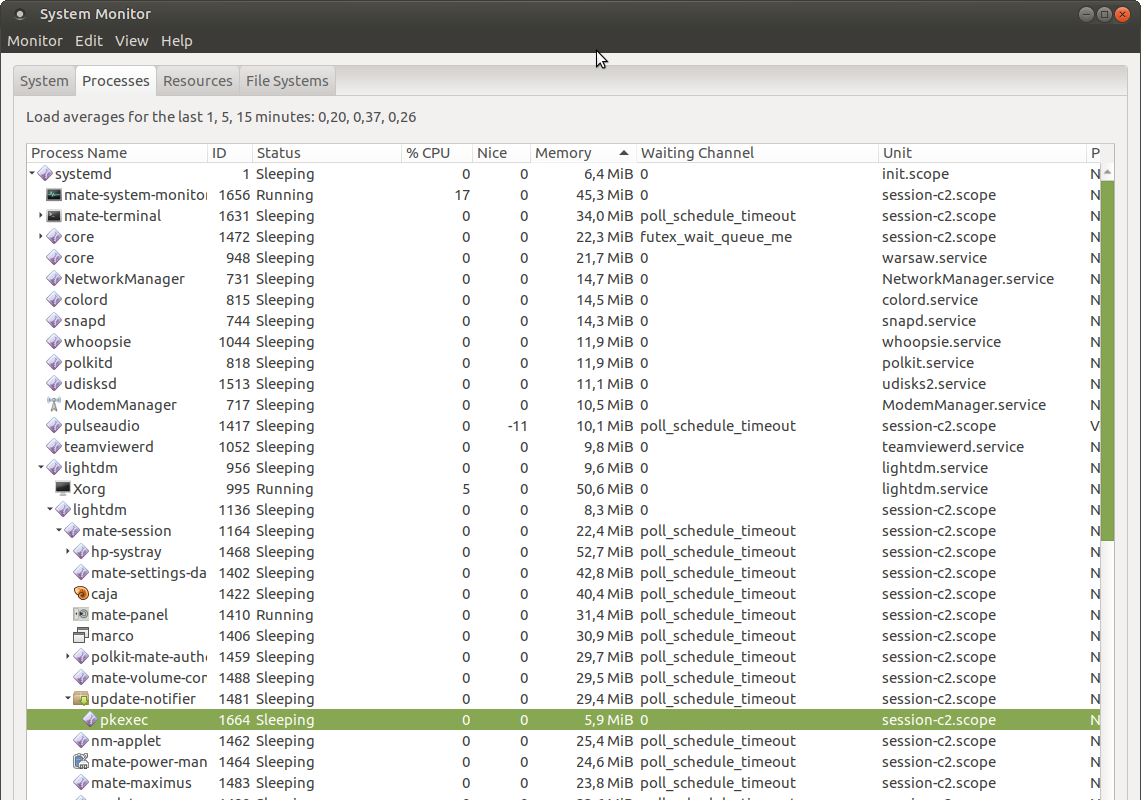Click the caja file manager icon
Image resolution: width=1141 pixels, height=800 pixels.
[81, 594]
